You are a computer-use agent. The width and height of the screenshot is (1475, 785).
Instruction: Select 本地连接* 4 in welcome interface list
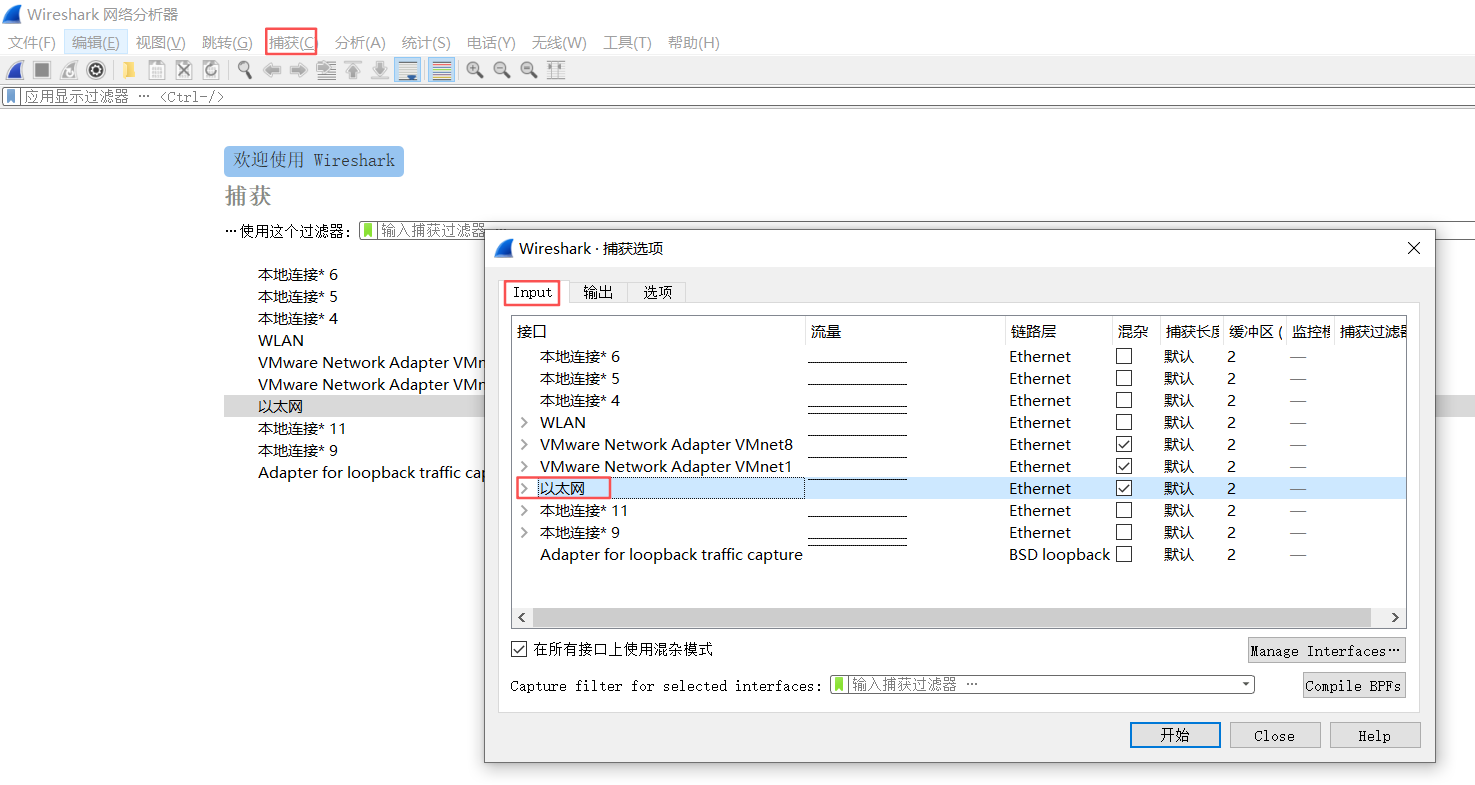point(298,318)
